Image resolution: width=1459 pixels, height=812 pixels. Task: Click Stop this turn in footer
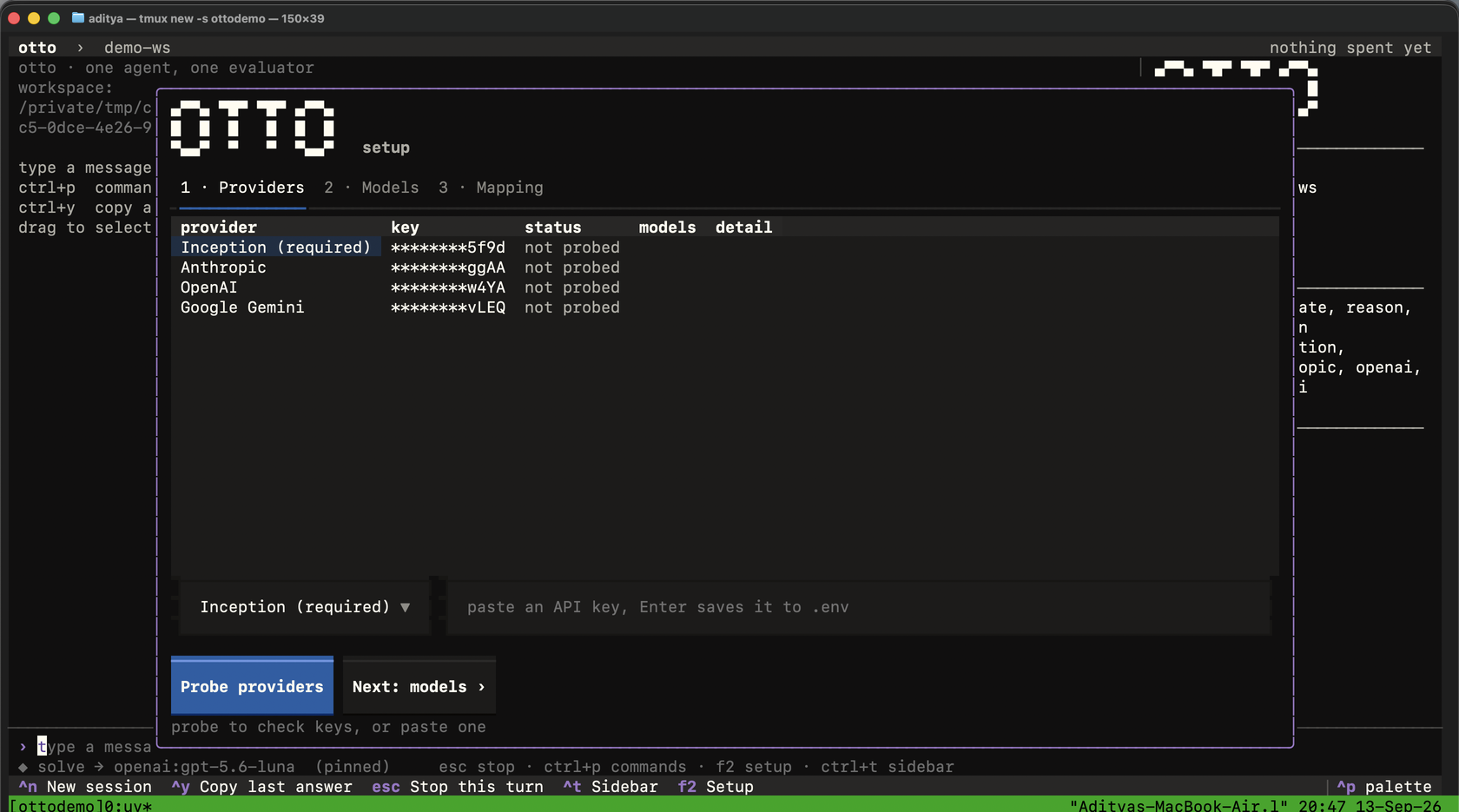[x=458, y=787]
